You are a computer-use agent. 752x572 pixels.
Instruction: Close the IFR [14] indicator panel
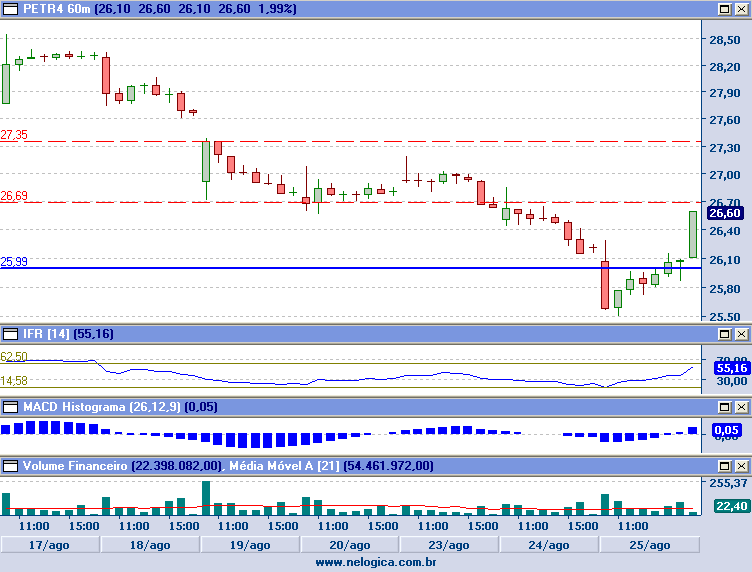tap(741, 333)
